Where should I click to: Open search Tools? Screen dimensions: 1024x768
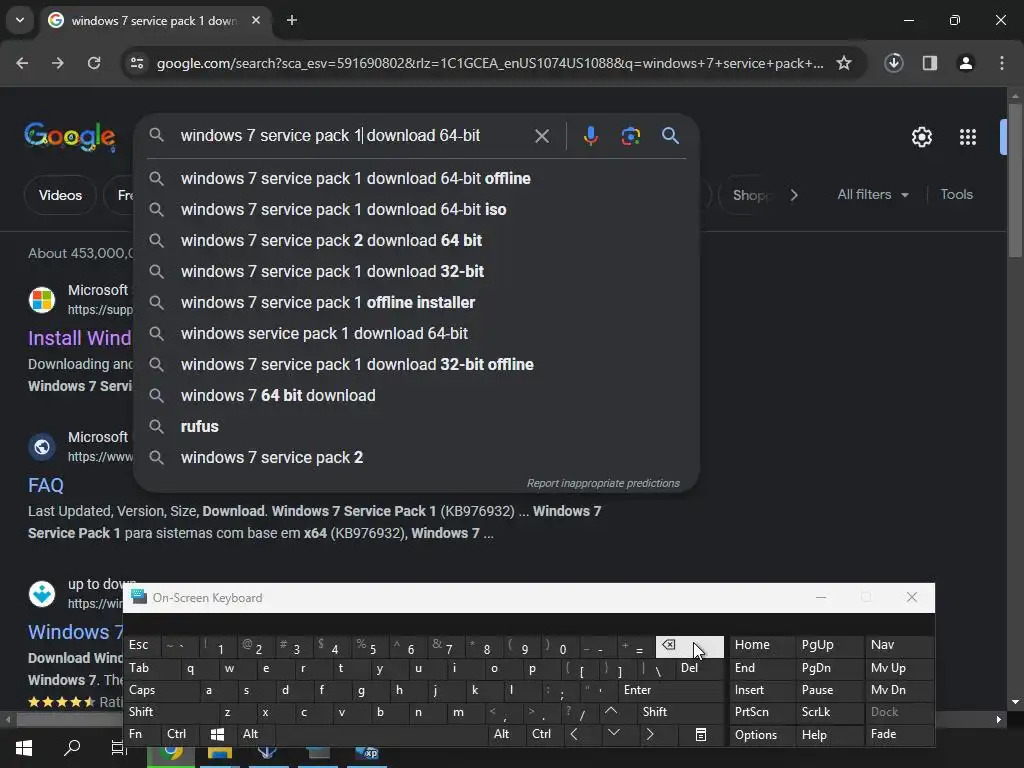click(956, 195)
